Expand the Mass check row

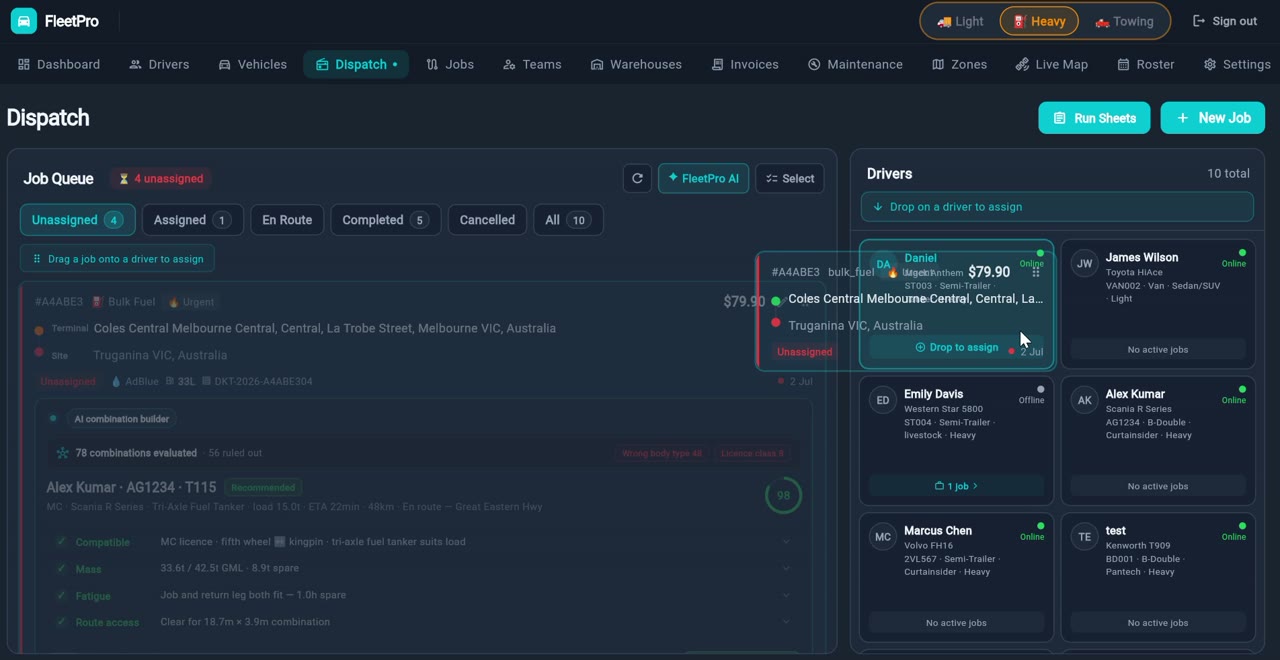(424, 568)
